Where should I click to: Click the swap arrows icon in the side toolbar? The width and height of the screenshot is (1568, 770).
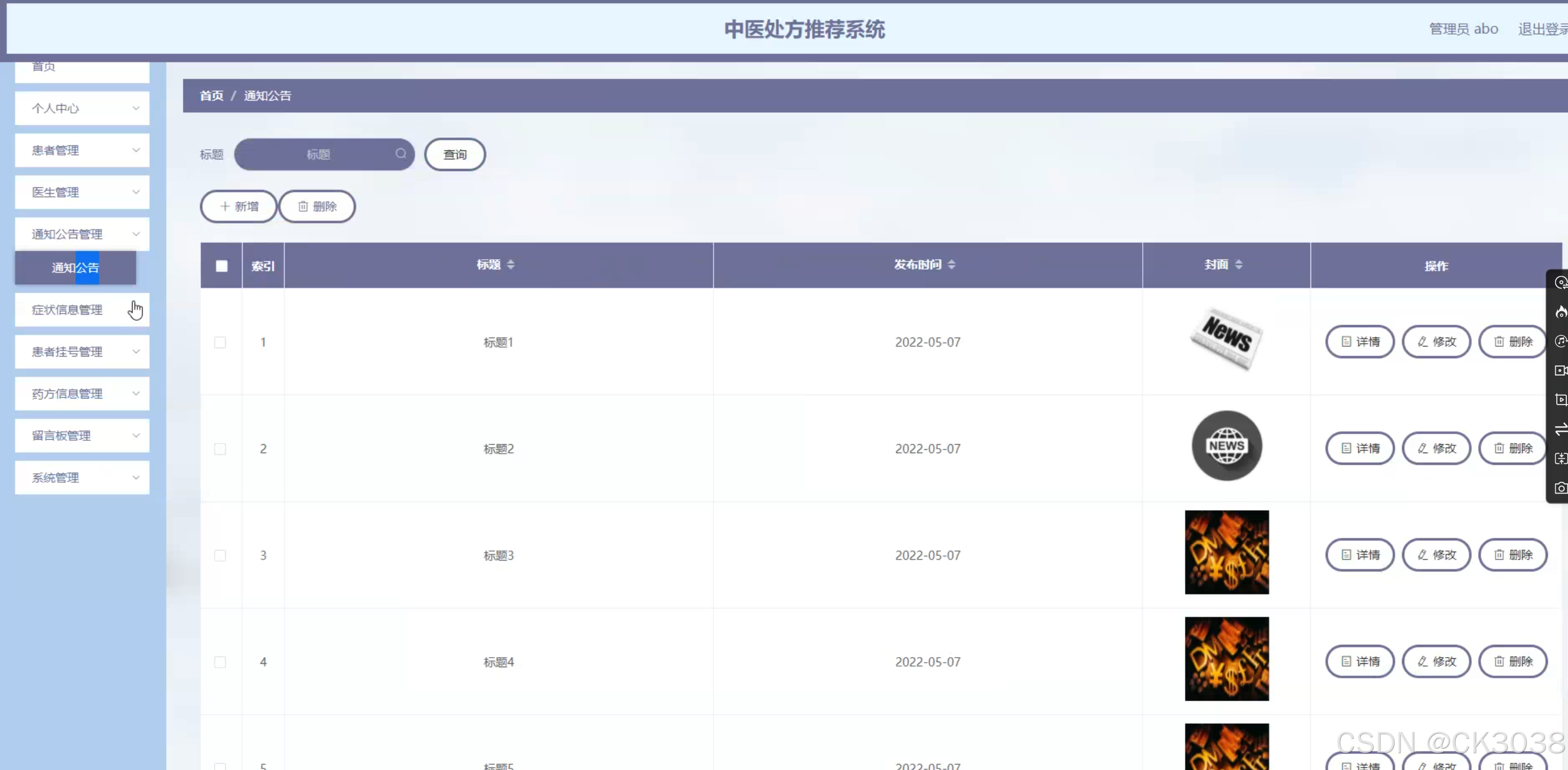1561,430
